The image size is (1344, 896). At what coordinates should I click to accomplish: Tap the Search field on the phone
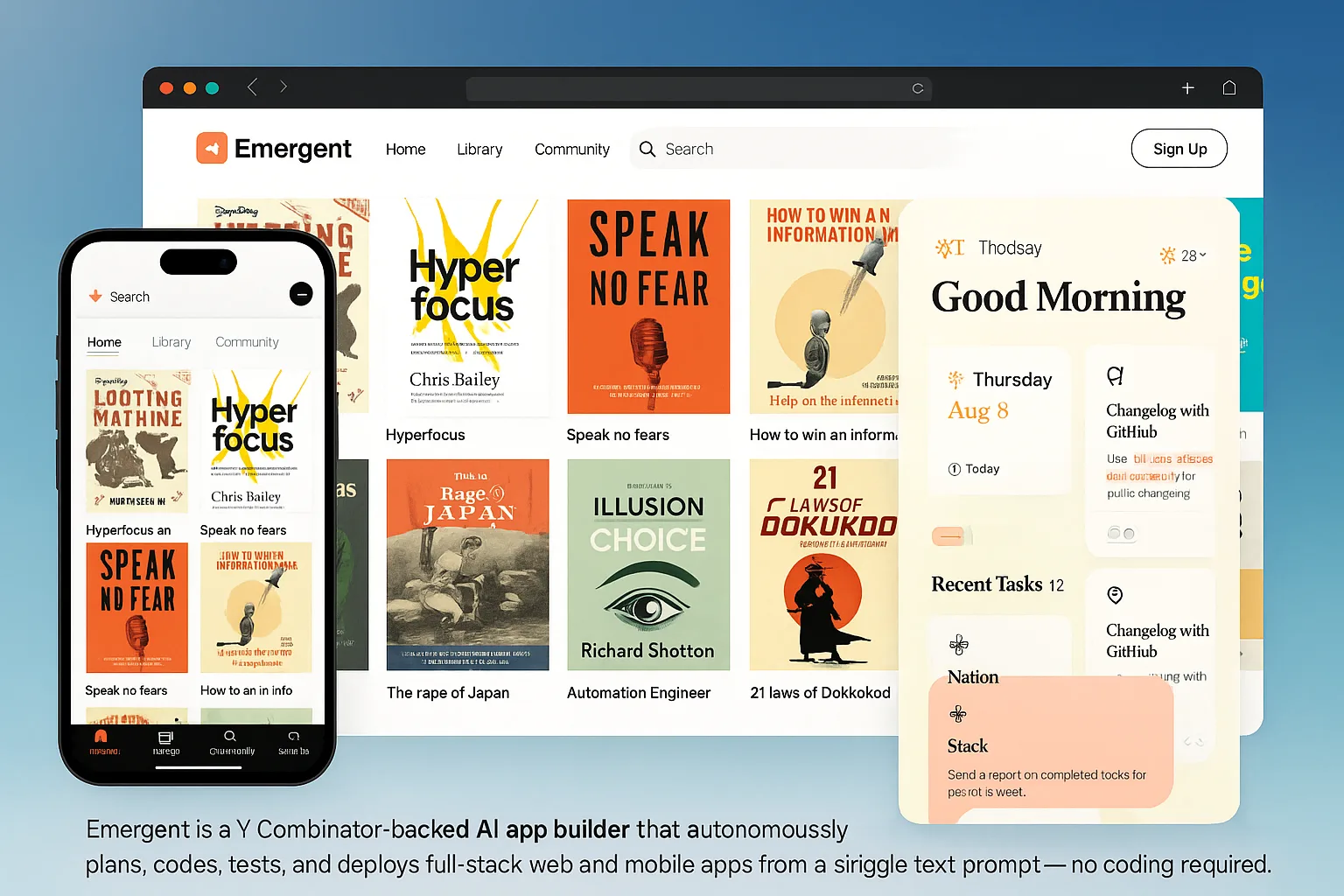pos(129,297)
